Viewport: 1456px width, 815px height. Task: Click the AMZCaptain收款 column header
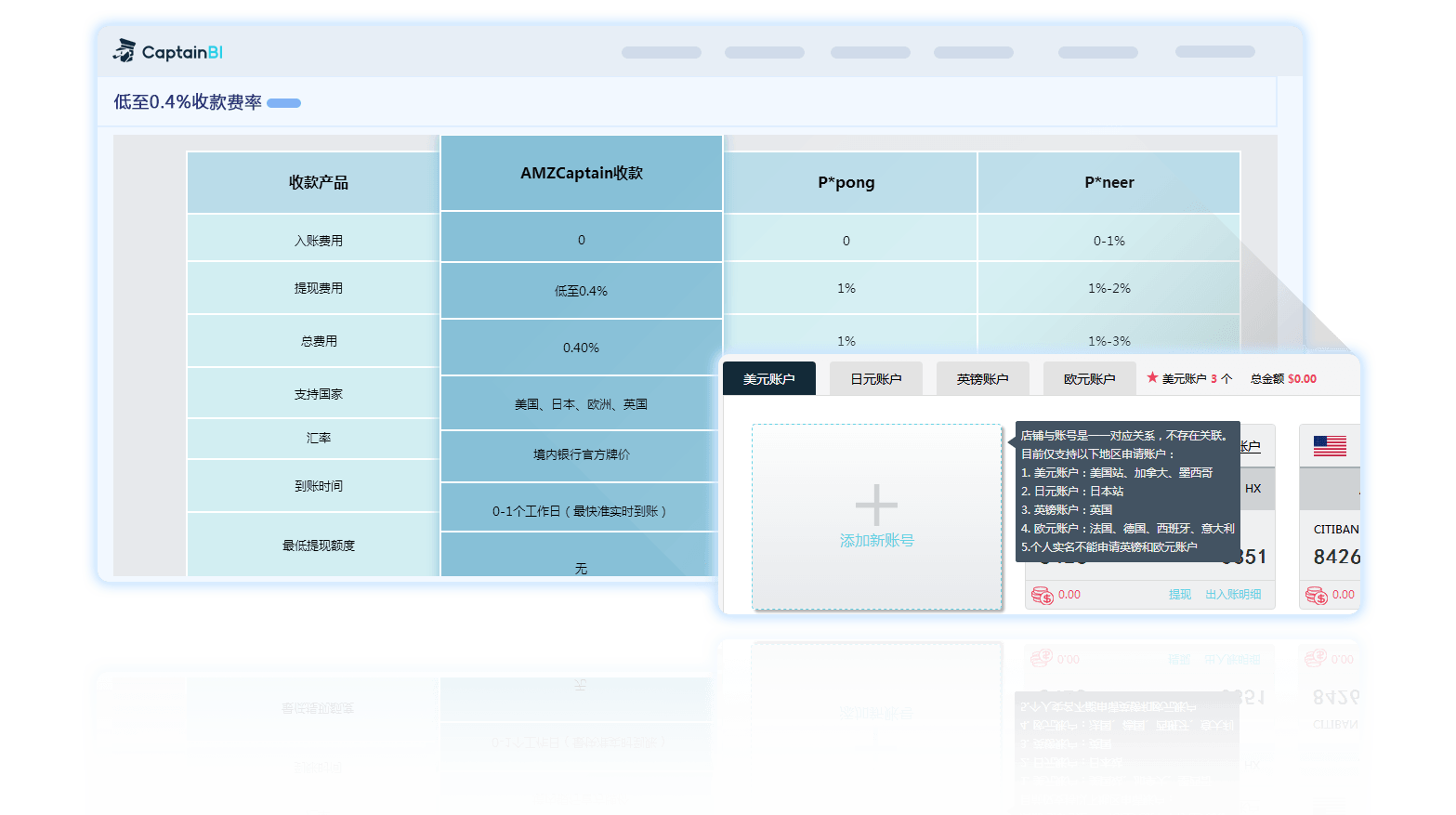[x=582, y=173]
